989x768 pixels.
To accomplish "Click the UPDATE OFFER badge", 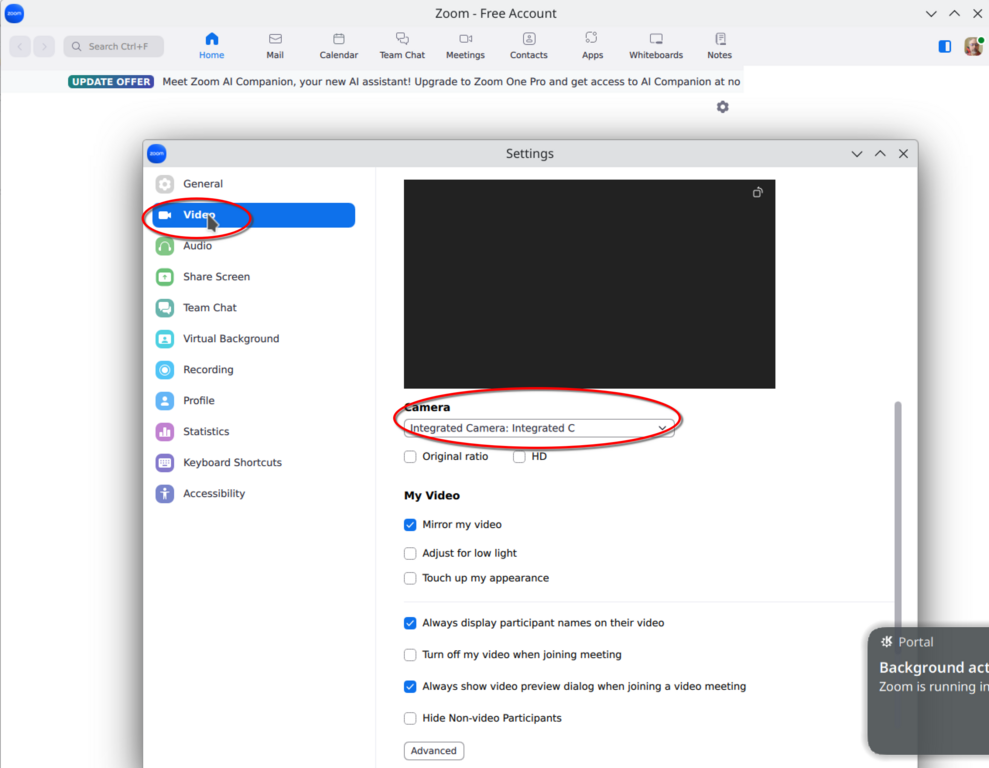I will 111,82.
